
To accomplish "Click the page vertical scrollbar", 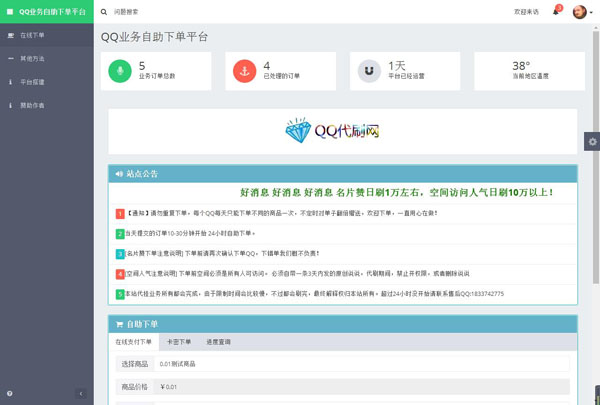I will [x=596, y=157].
